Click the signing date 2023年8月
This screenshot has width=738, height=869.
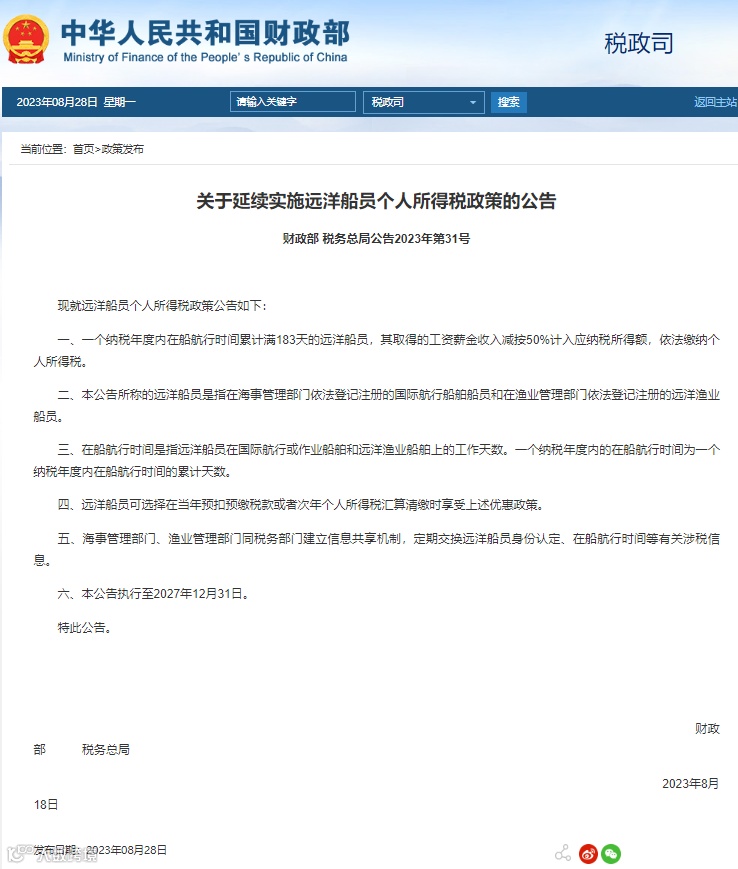pyautogui.click(x=690, y=784)
